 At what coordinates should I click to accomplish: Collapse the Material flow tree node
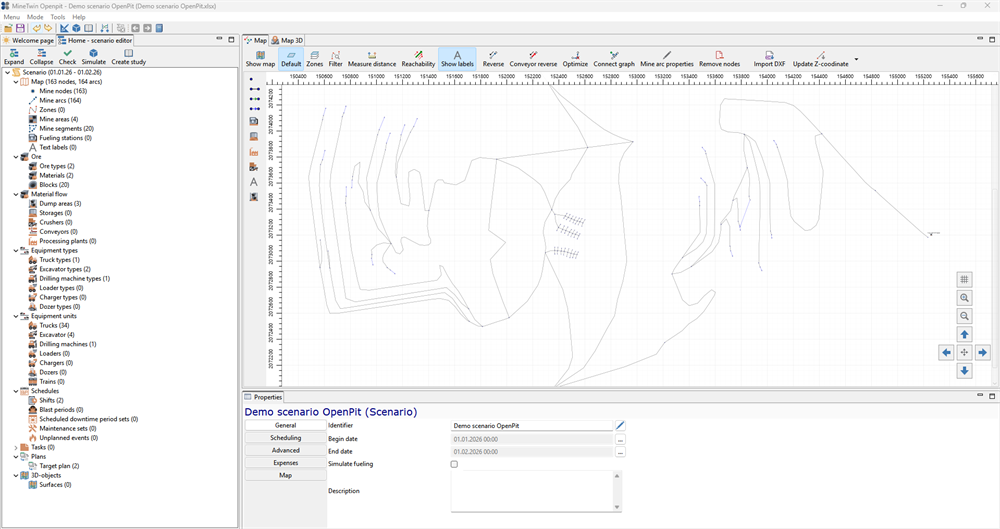coord(16,195)
